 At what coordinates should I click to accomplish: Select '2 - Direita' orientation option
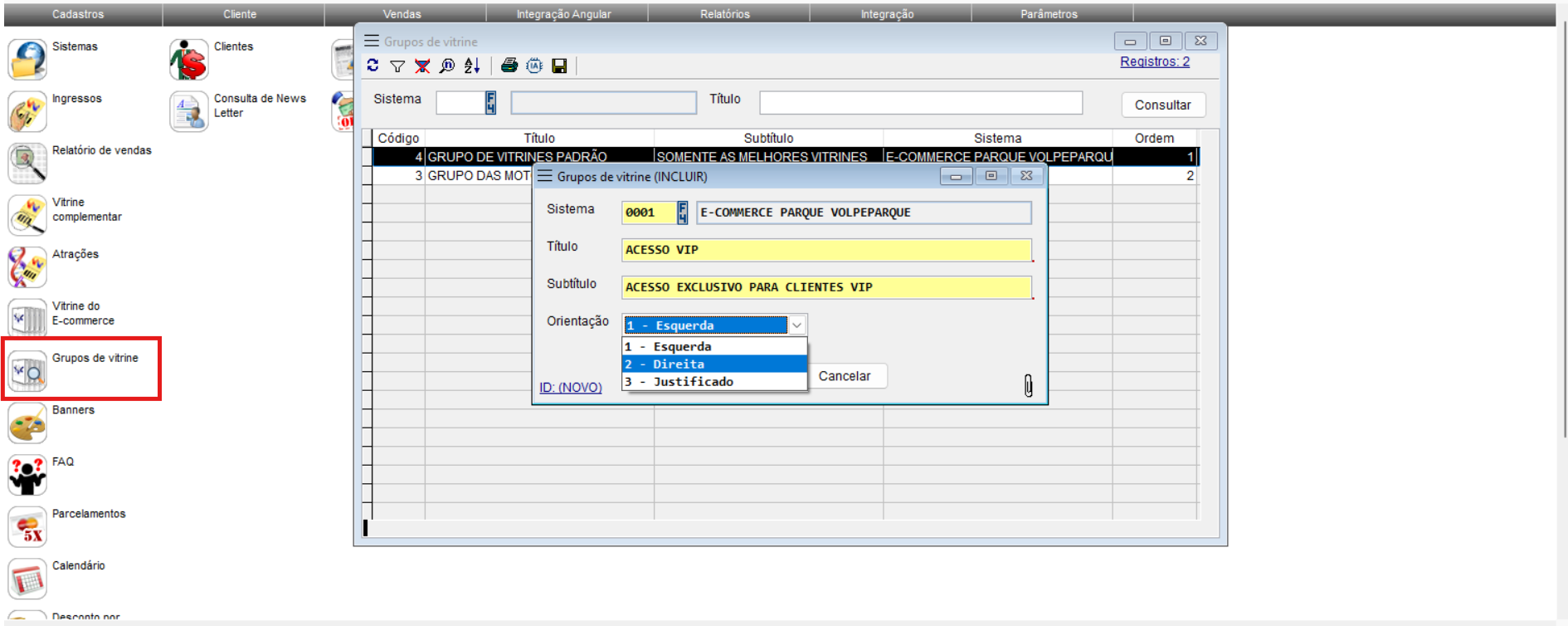(x=713, y=364)
